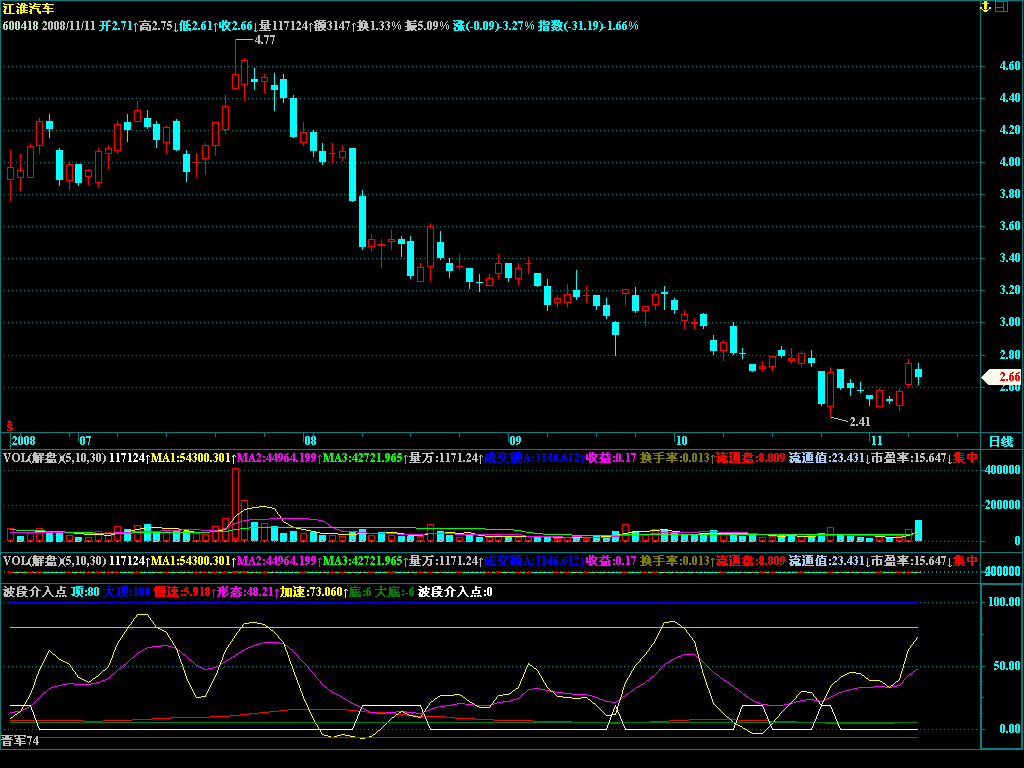Click 200000 on the volume axis
The image size is (1024, 768).
click(x=1002, y=505)
